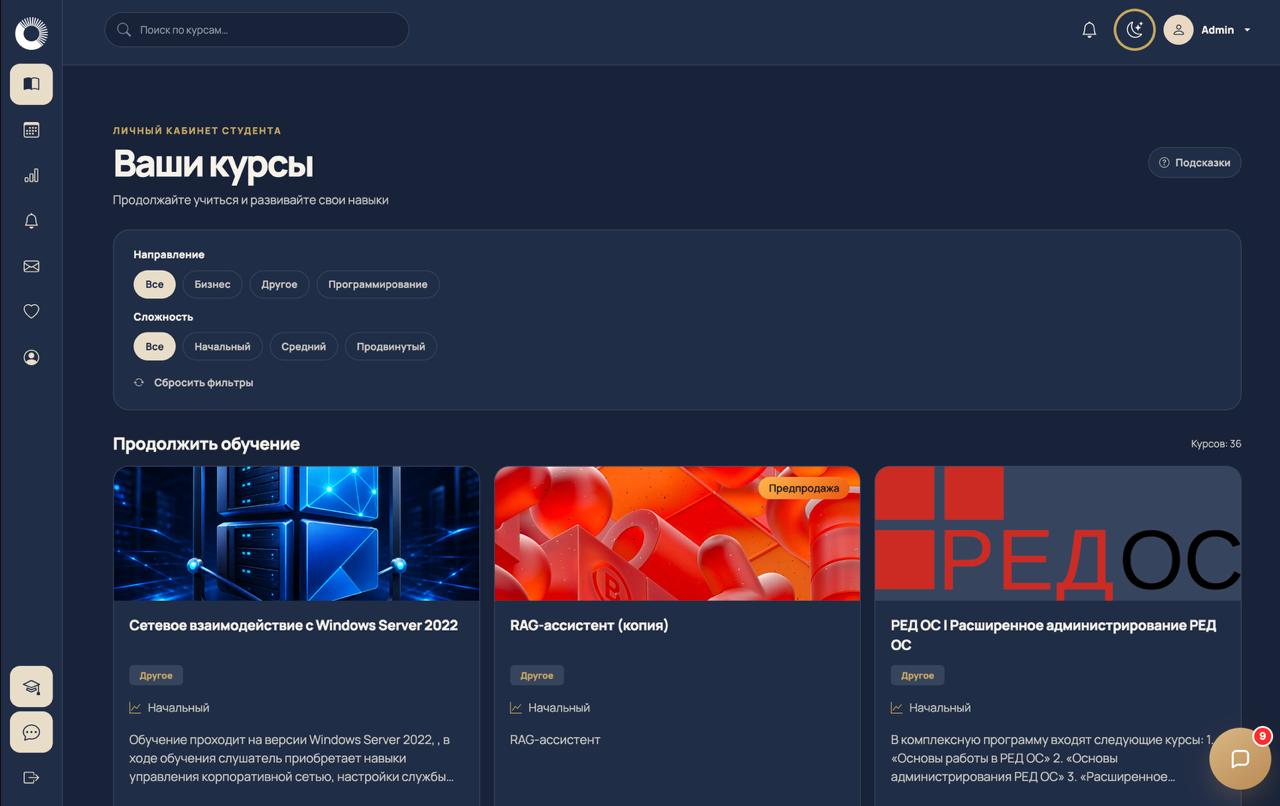
Task: Open the mail envelope icon in sidebar
Action: pos(31,266)
